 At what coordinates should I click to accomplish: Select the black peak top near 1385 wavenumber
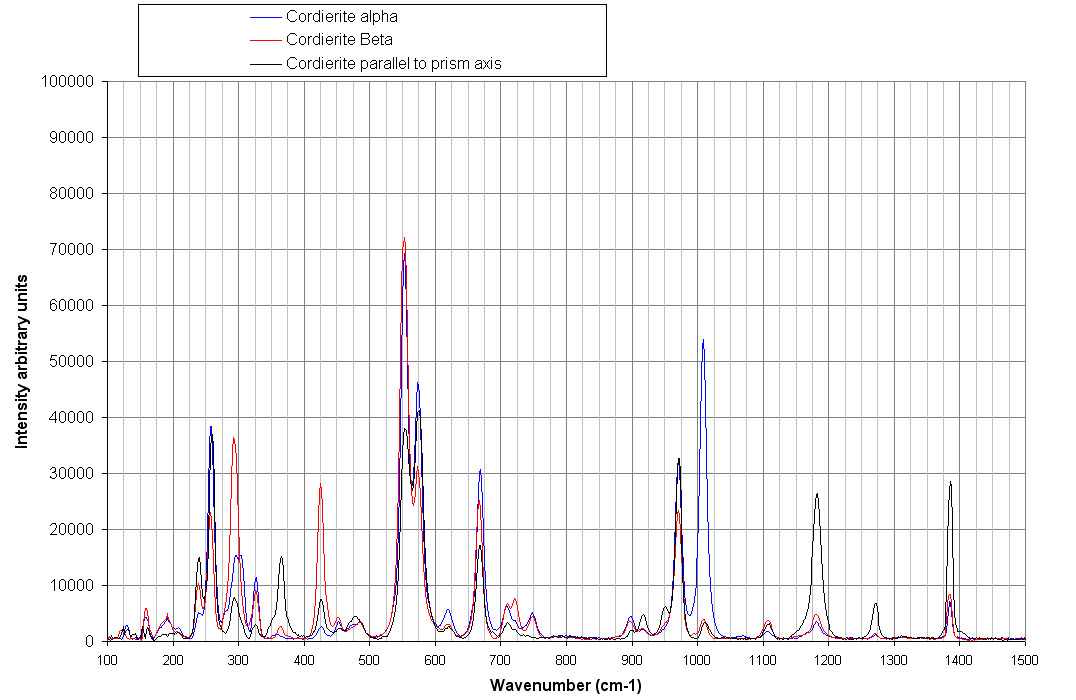point(950,483)
